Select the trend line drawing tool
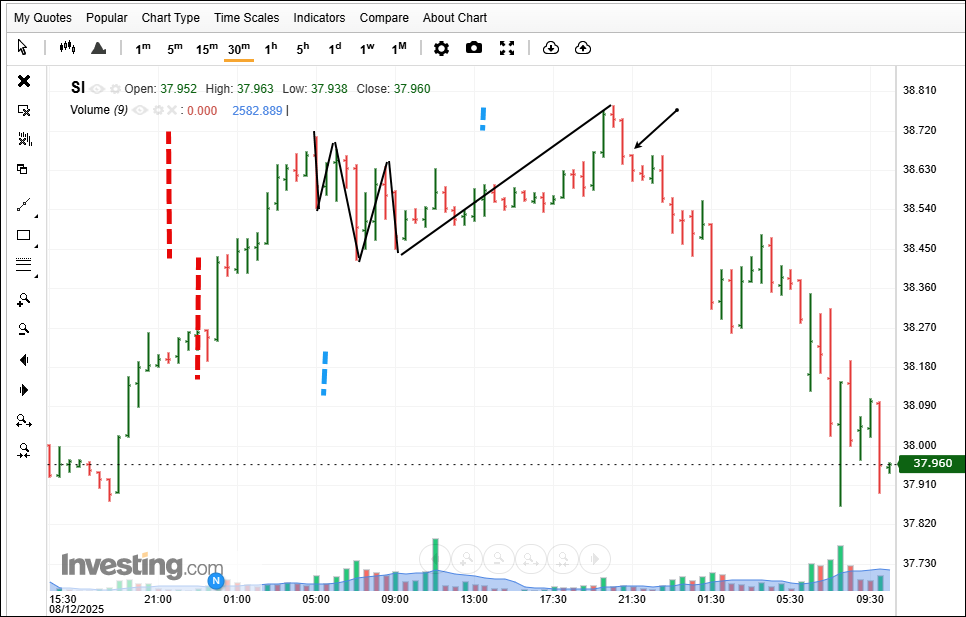 click(23, 205)
